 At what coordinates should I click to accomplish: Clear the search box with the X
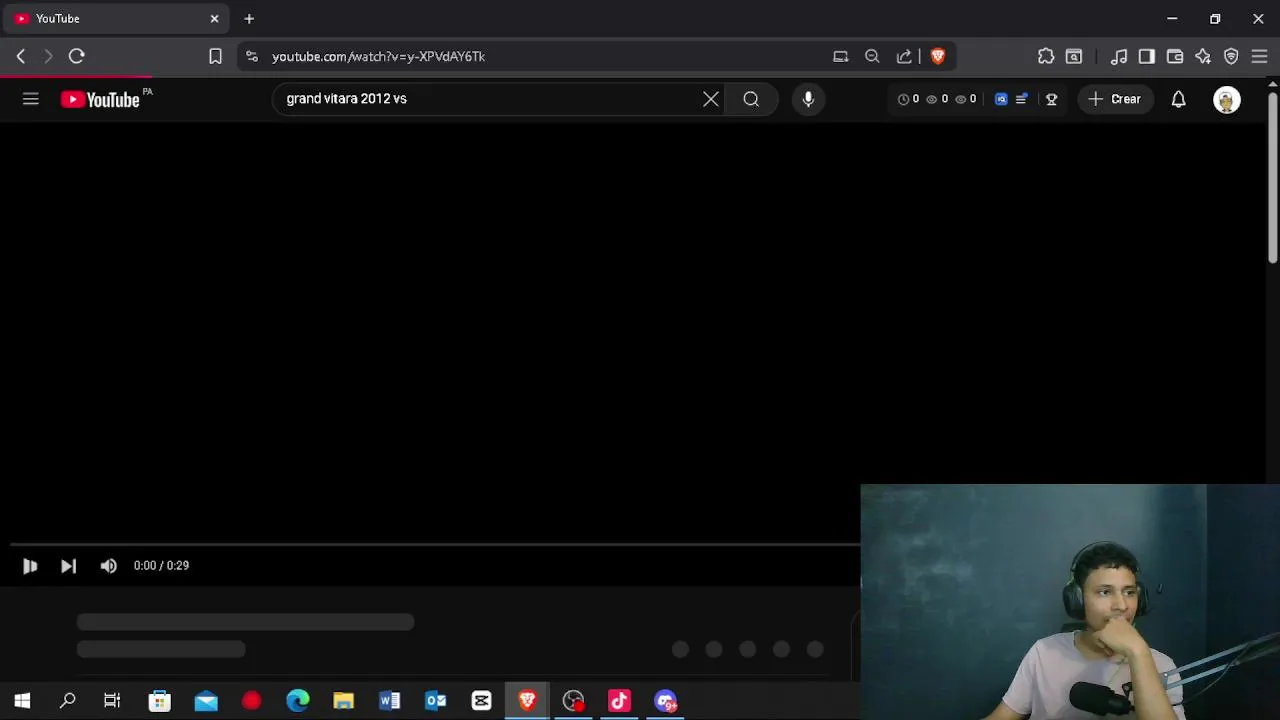click(x=711, y=99)
